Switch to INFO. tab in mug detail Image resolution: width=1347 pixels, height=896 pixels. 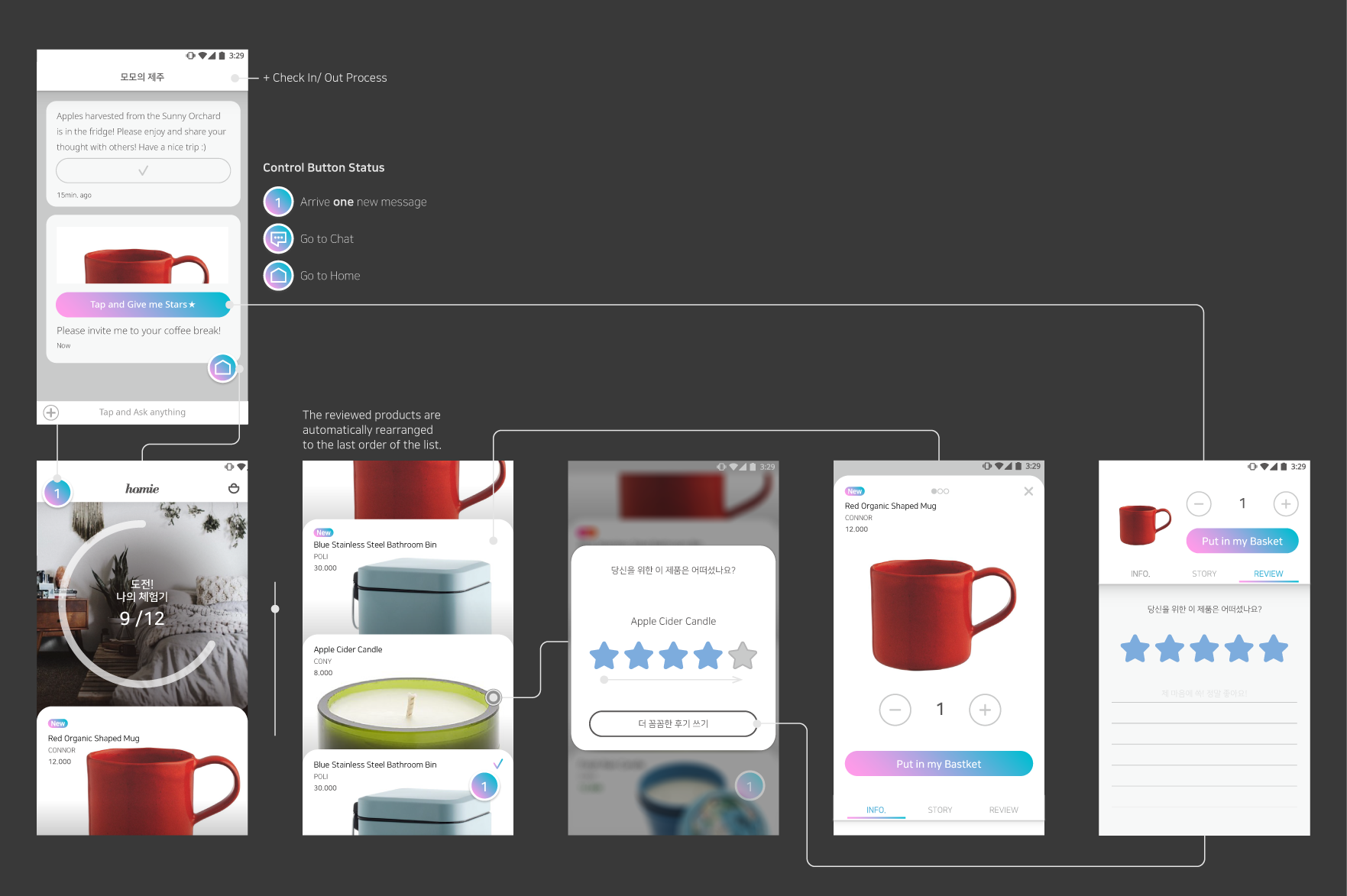click(876, 810)
